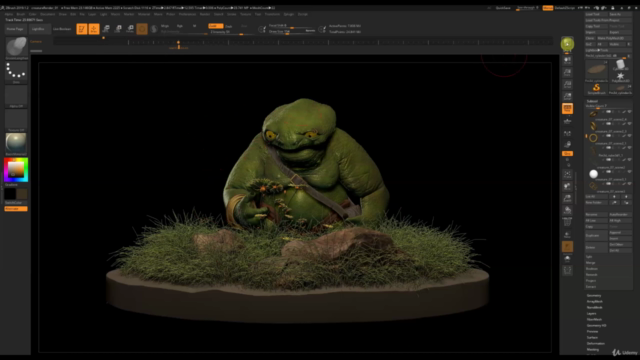The image size is (640, 360).
Task: Expand the Merge subtool section
Action: click(591, 263)
